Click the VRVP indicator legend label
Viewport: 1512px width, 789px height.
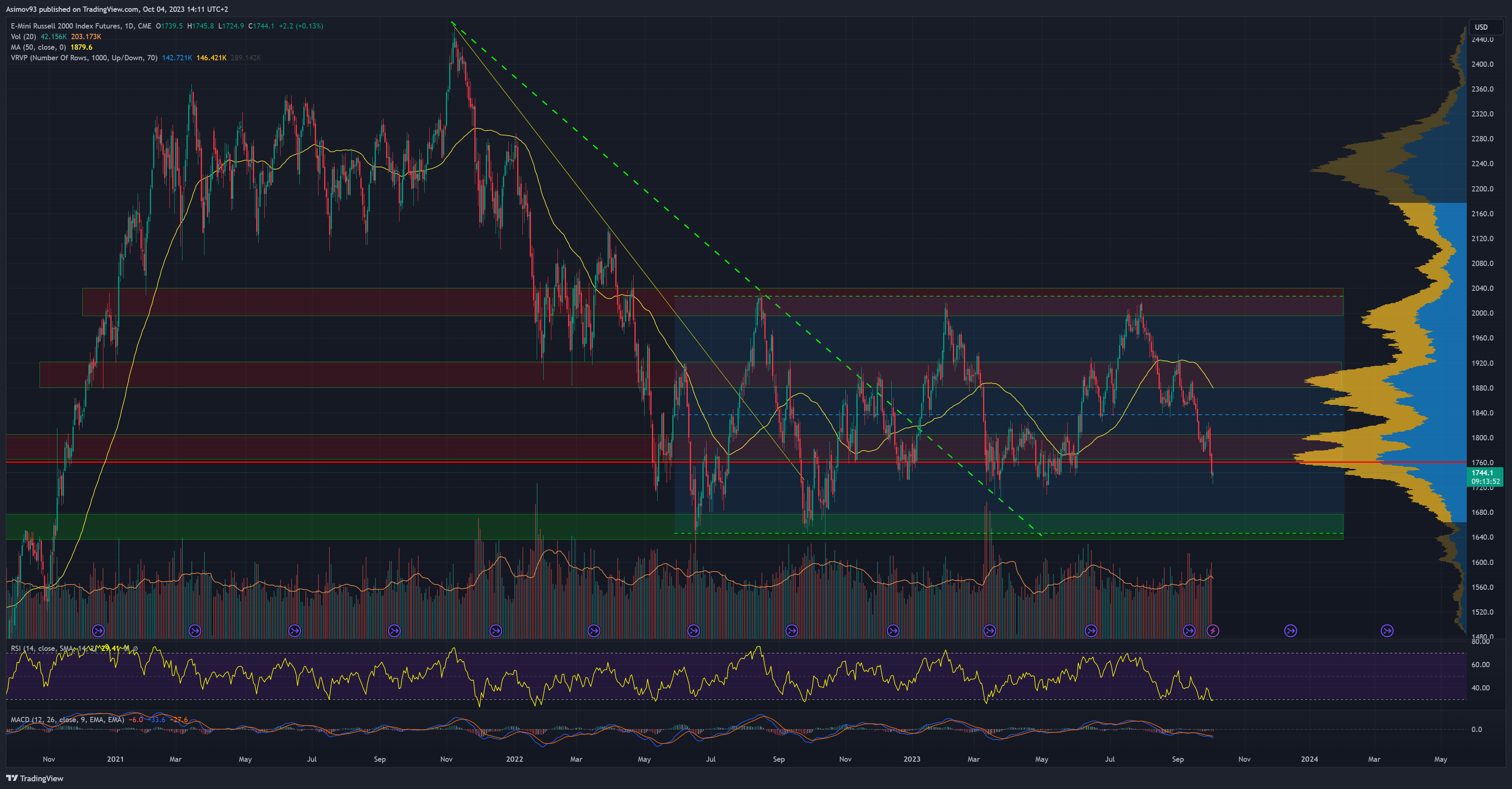tap(83, 57)
